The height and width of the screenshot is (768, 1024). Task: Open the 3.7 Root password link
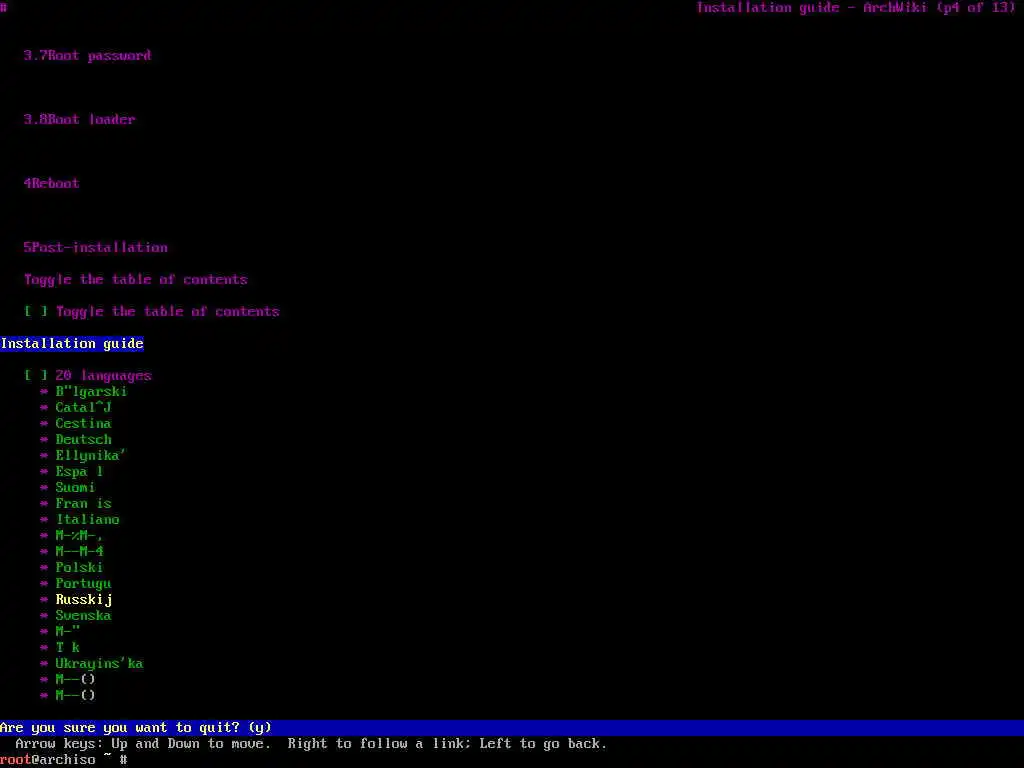click(x=88, y=56)
